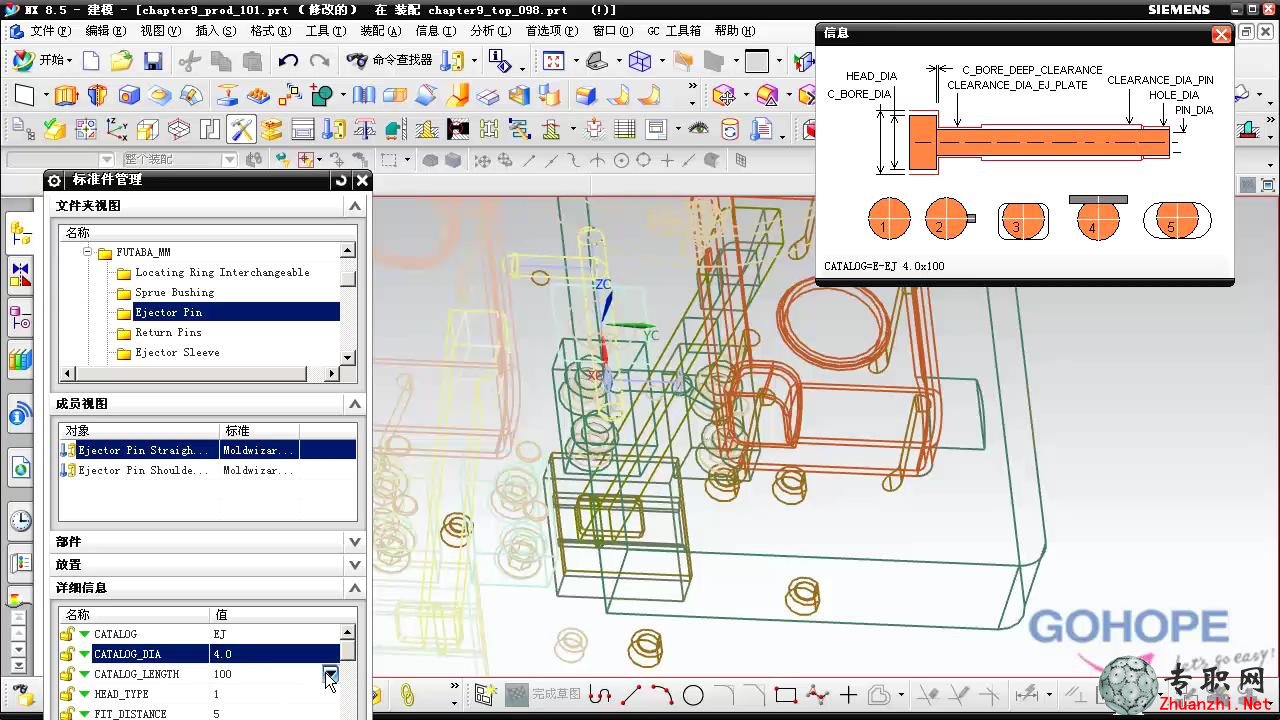Open the 插入(S) menu

pos(216,31)
